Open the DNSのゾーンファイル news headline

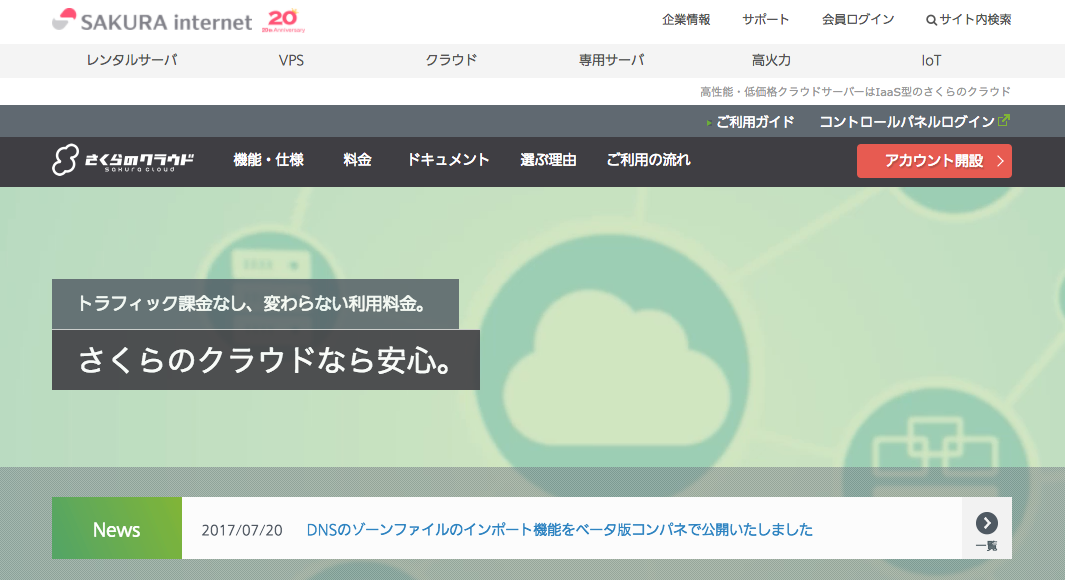pyautogui.click(x=560, y=530)
